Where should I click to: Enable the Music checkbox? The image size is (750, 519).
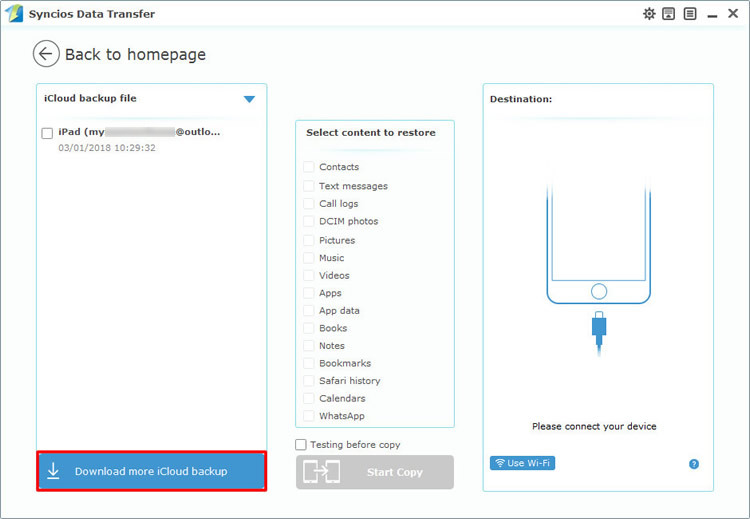tap(309, 258)
